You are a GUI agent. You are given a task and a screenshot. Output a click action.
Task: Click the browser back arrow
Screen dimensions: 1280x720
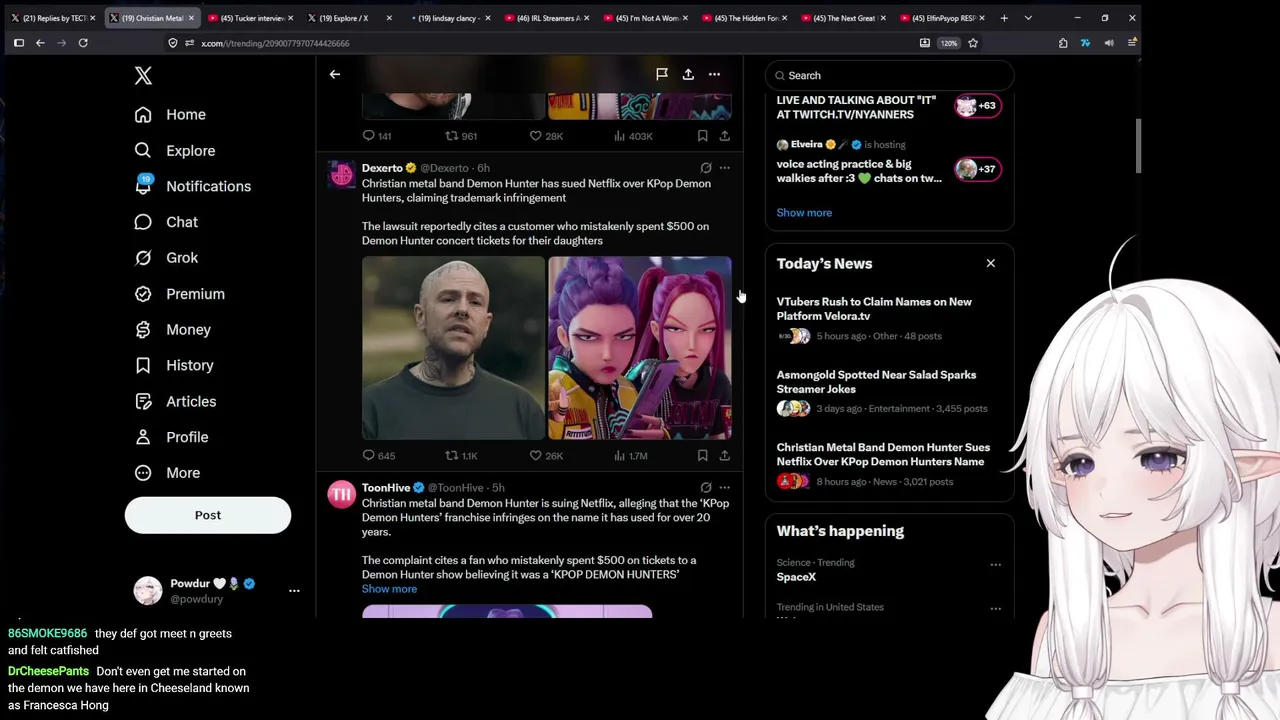pos(40,43)
